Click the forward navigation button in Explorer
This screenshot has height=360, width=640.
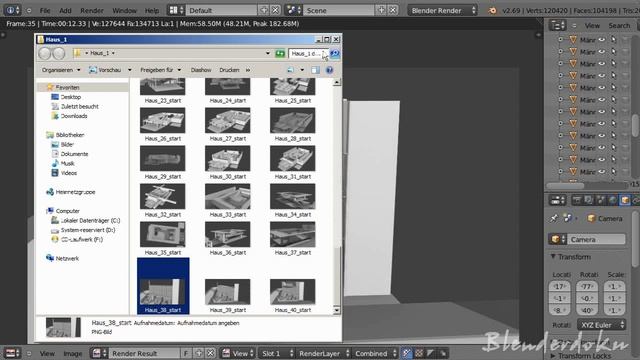pos(59,53)
